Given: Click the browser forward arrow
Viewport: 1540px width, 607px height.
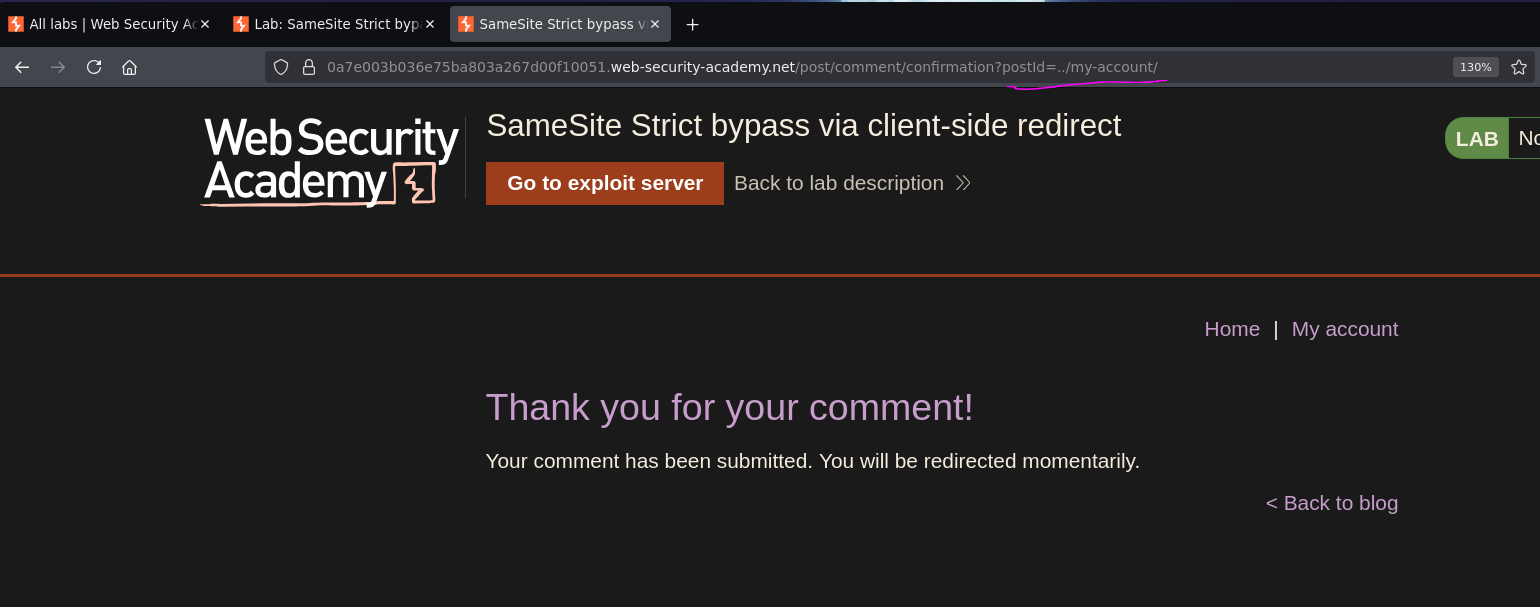Looking at the screenshot, I should point(58,67).
